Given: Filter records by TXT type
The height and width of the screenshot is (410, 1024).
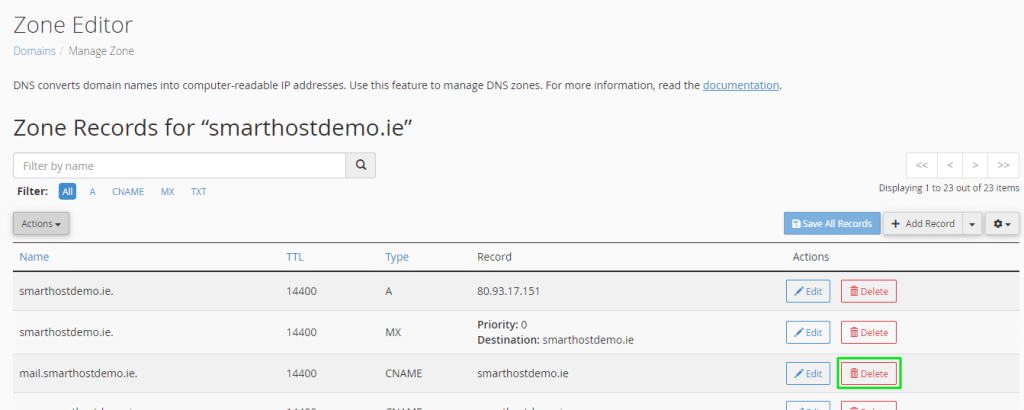Looking at the screenshot, I should tap(199, 192).
